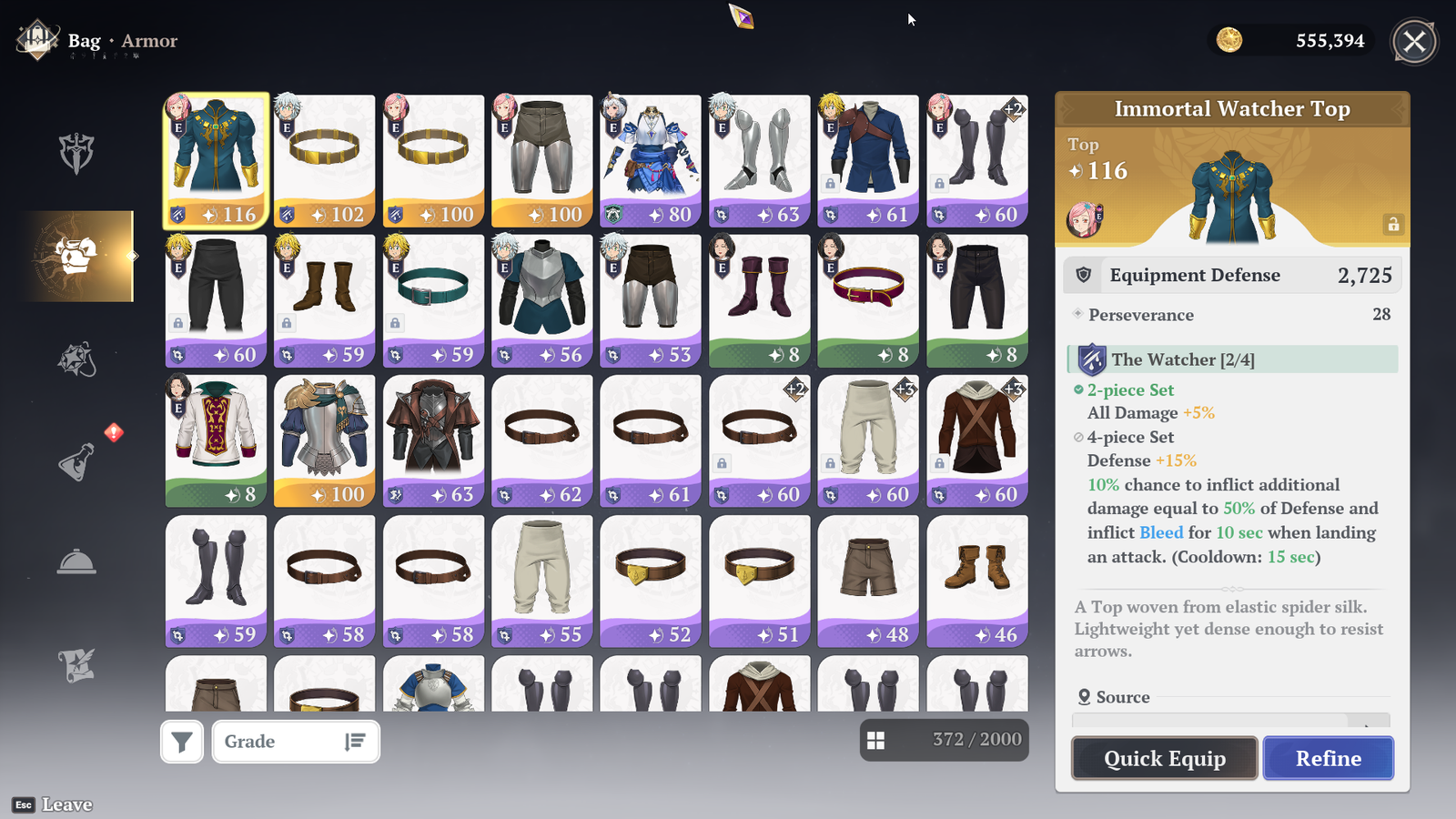Click the gold coin currency icon
1456x819 pixels.
pos(1229,40)
